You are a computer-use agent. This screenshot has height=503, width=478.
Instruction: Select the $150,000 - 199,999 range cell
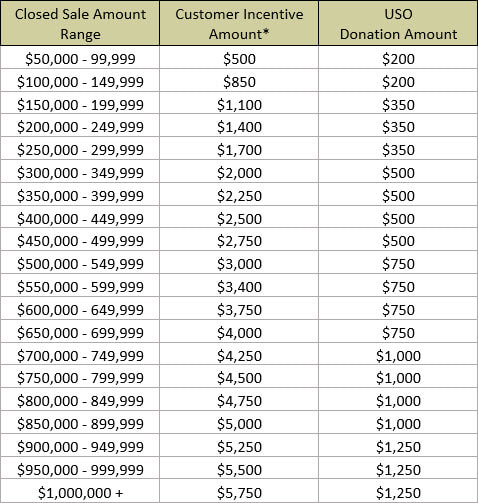point(80,104)
